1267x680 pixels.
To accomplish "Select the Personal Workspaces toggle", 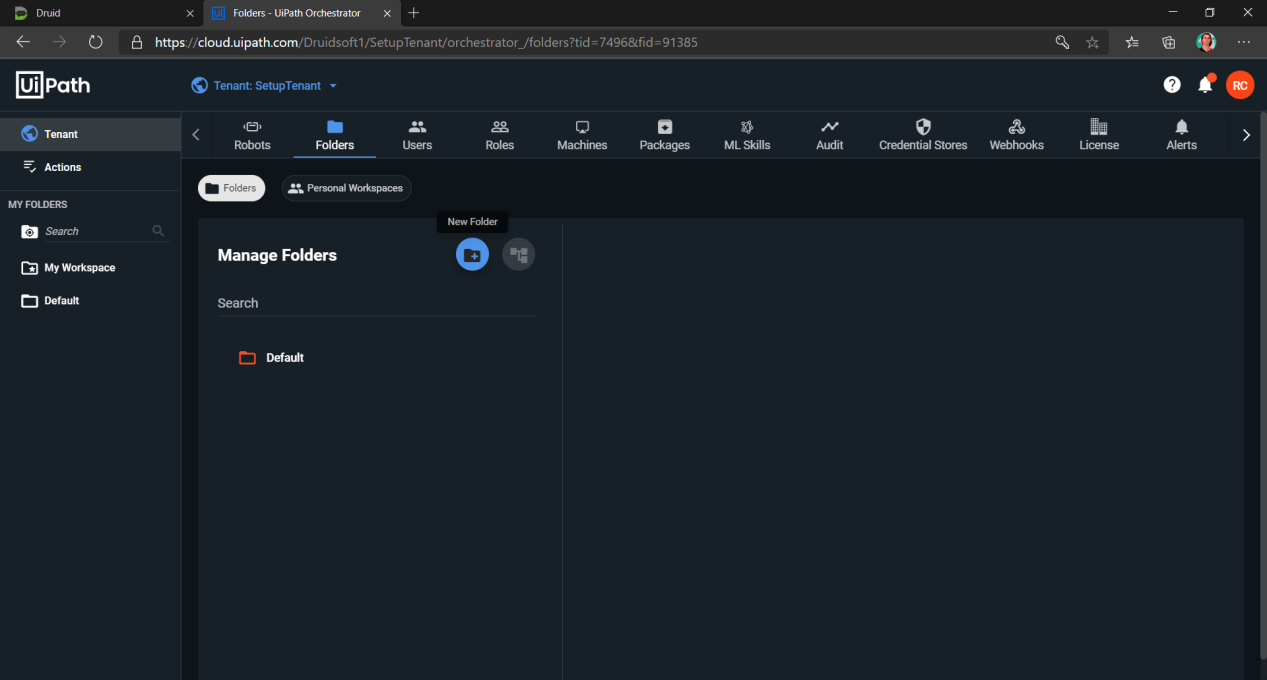I will click(346, 188).
